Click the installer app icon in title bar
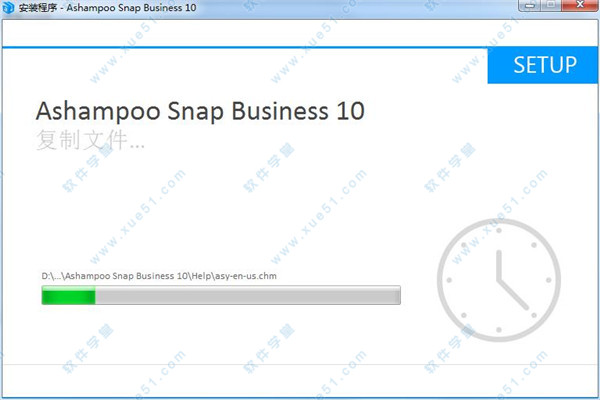Image resolution: width=600 pixels, height=400 pixels. pos(8,7)
